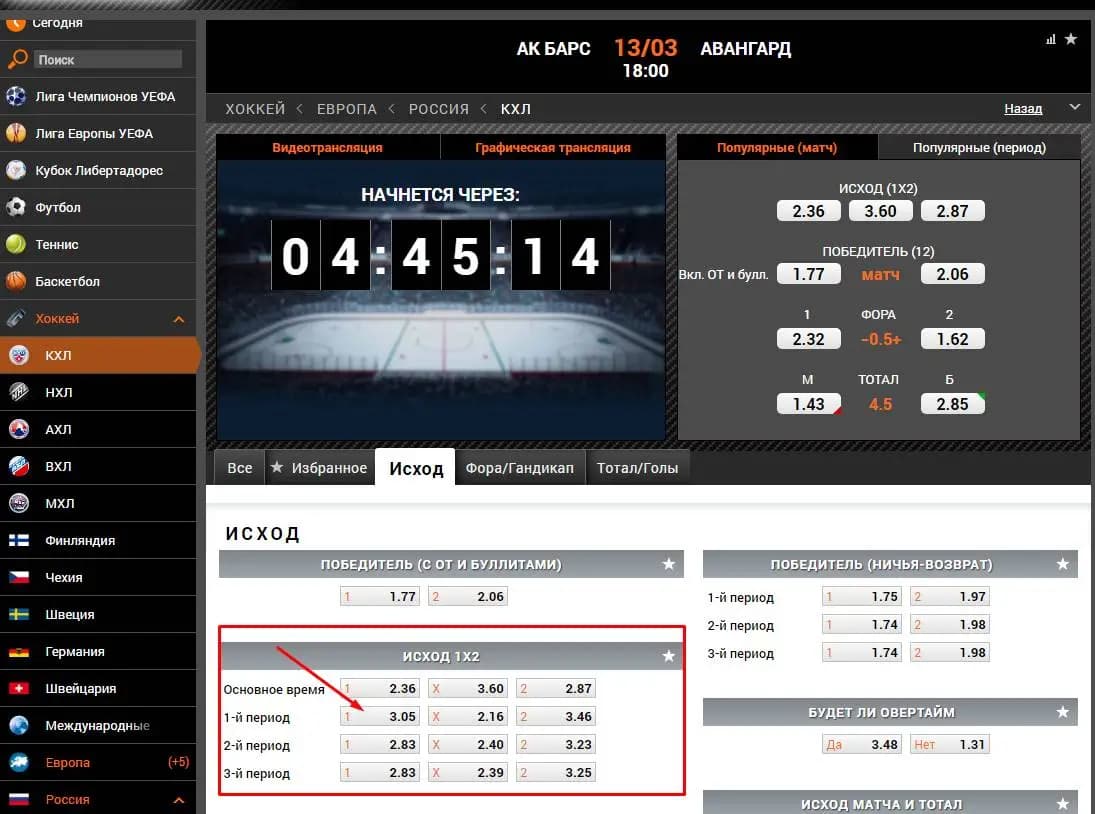Collapse the Россия sidebar section
This screenshot has height=814, width=1095.
pos(179,800)
